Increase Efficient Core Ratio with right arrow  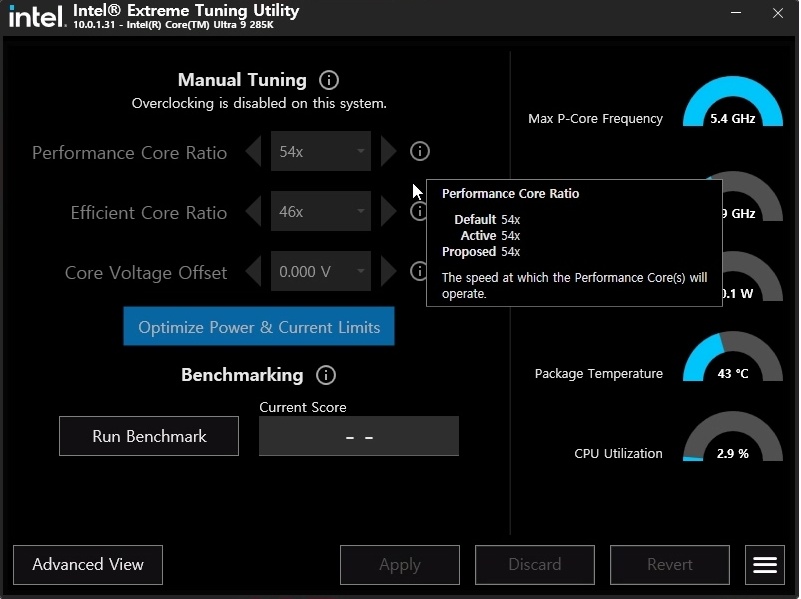tap(388, 211)
